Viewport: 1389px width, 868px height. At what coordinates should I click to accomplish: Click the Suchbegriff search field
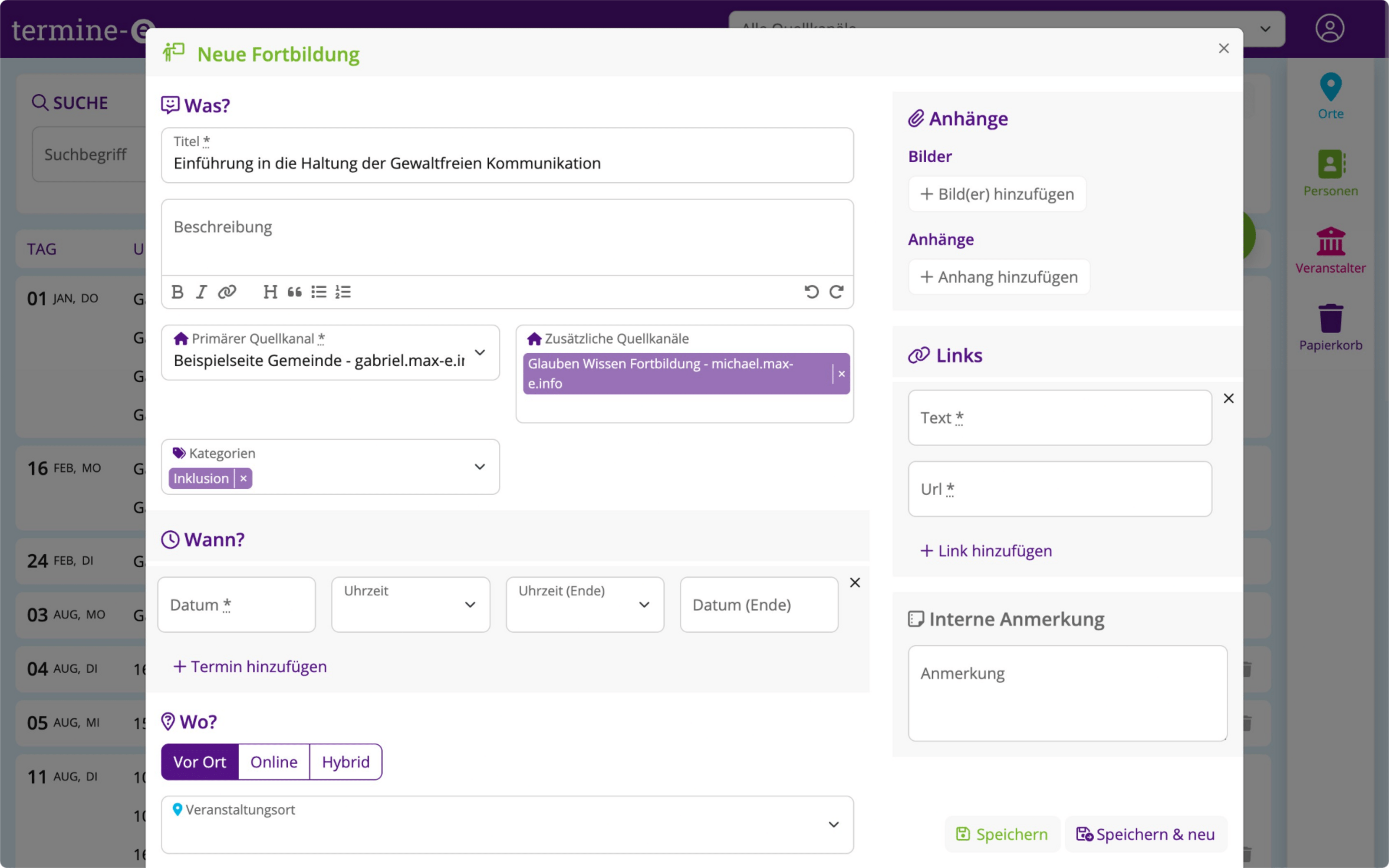coord(89,155)
